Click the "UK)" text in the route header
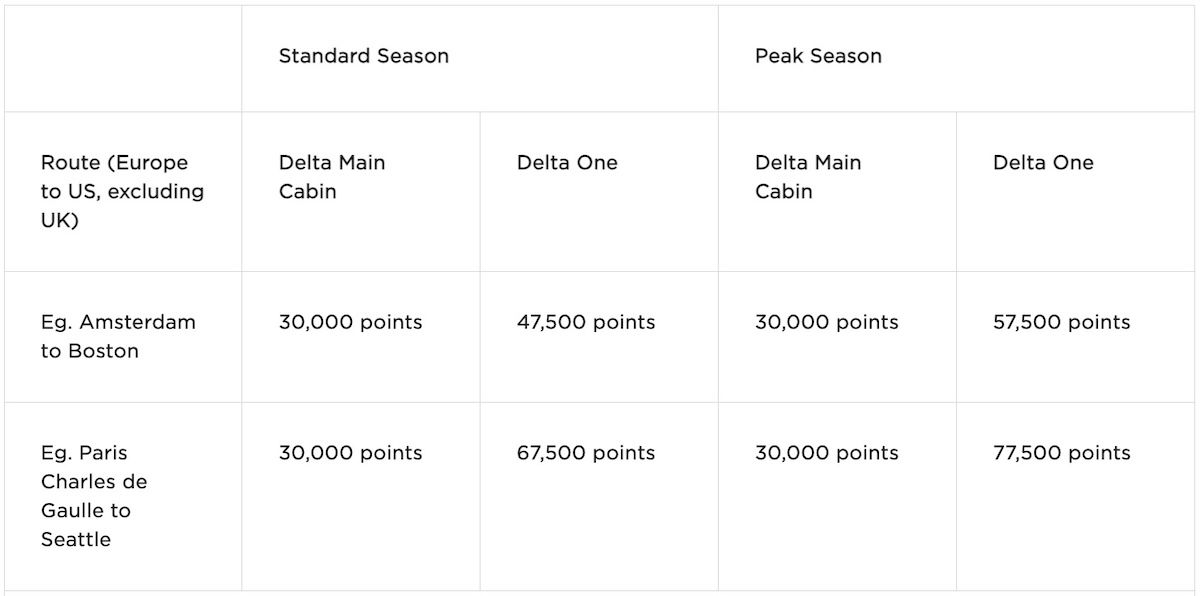This screenshot has height=596, width=1200. [x=60, y=220]
